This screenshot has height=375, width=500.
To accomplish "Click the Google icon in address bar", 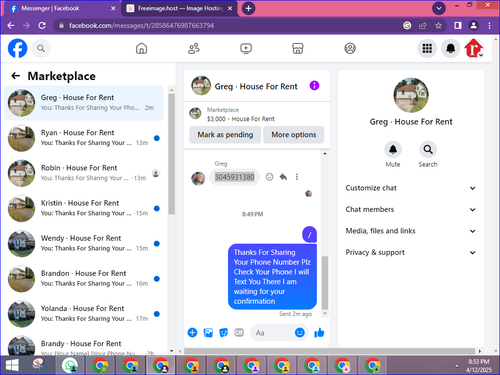I will point(407,25).
